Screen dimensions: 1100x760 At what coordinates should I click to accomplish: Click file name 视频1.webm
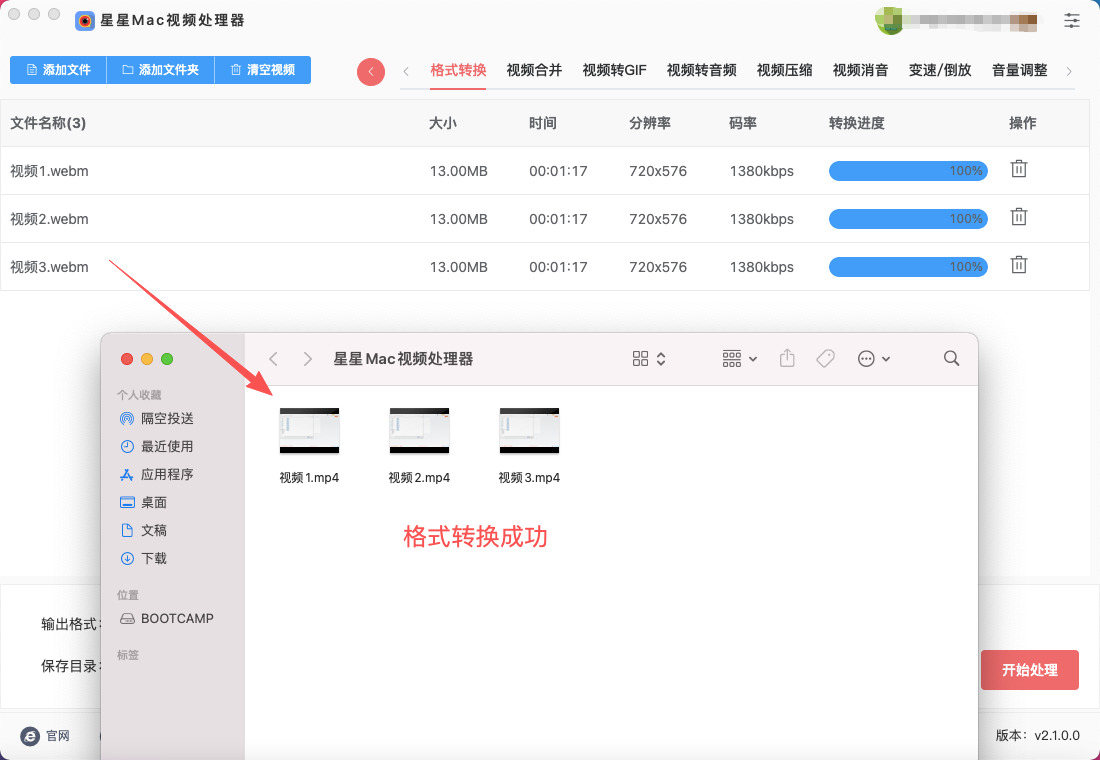coord(49,171)
